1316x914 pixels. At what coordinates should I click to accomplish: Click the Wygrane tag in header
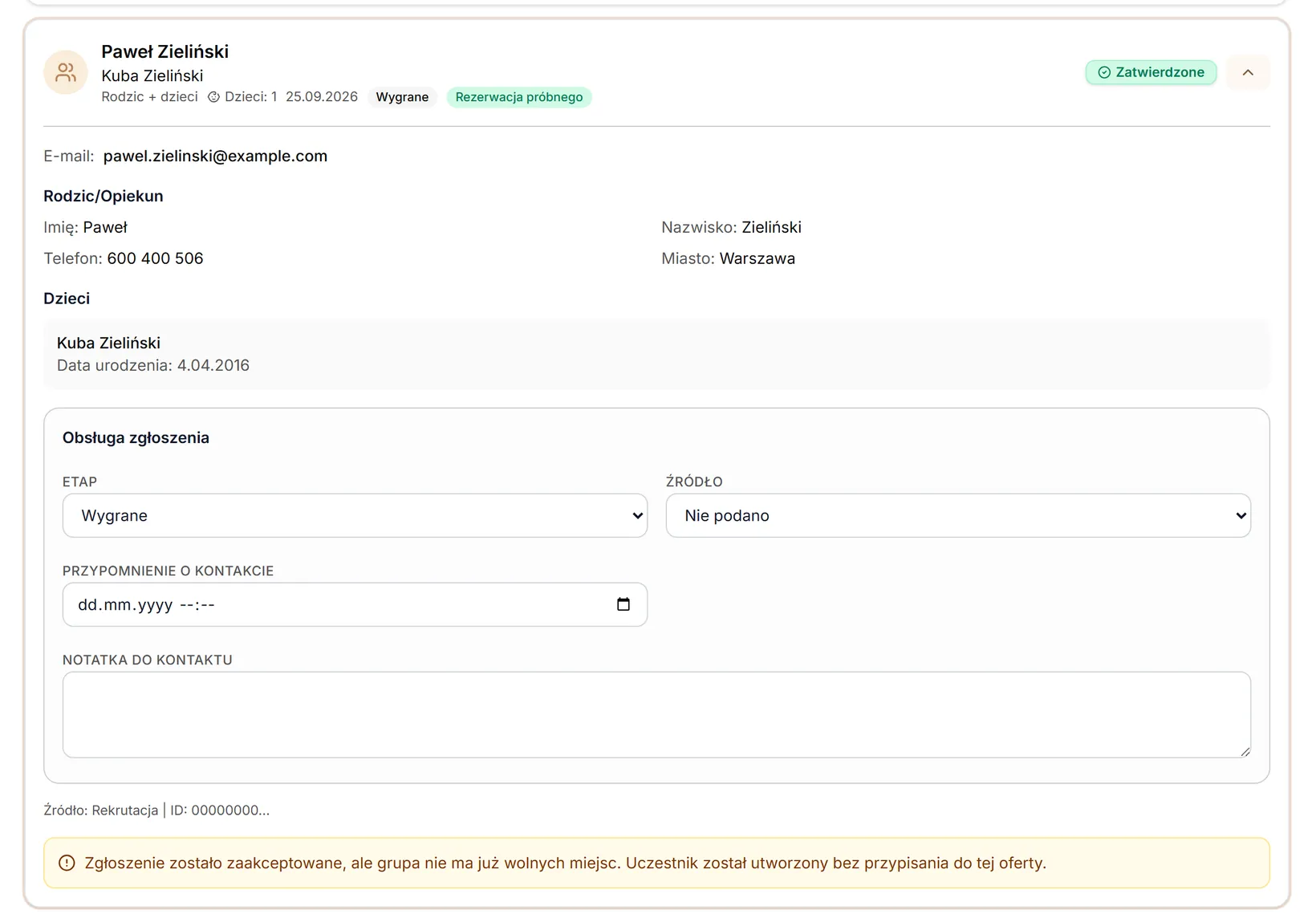[x=402, y=97]
